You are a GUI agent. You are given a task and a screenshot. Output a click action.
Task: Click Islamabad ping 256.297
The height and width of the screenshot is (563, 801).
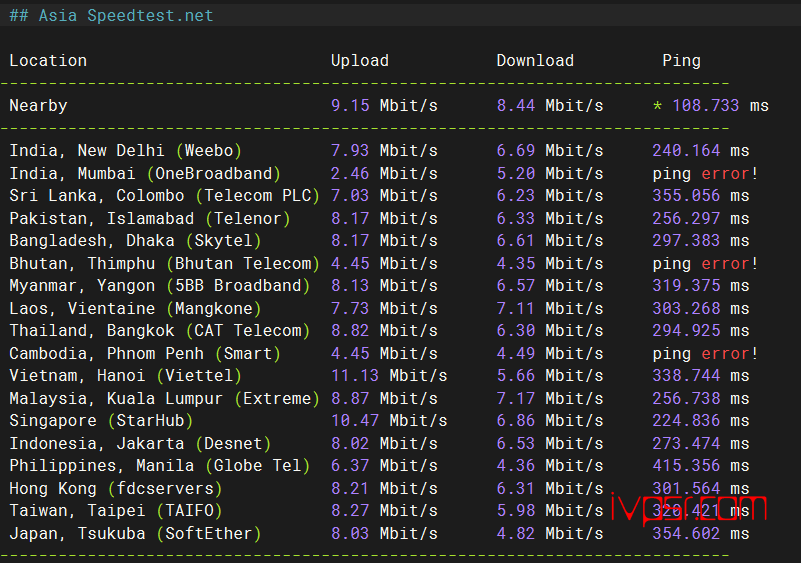pos(686,219)
